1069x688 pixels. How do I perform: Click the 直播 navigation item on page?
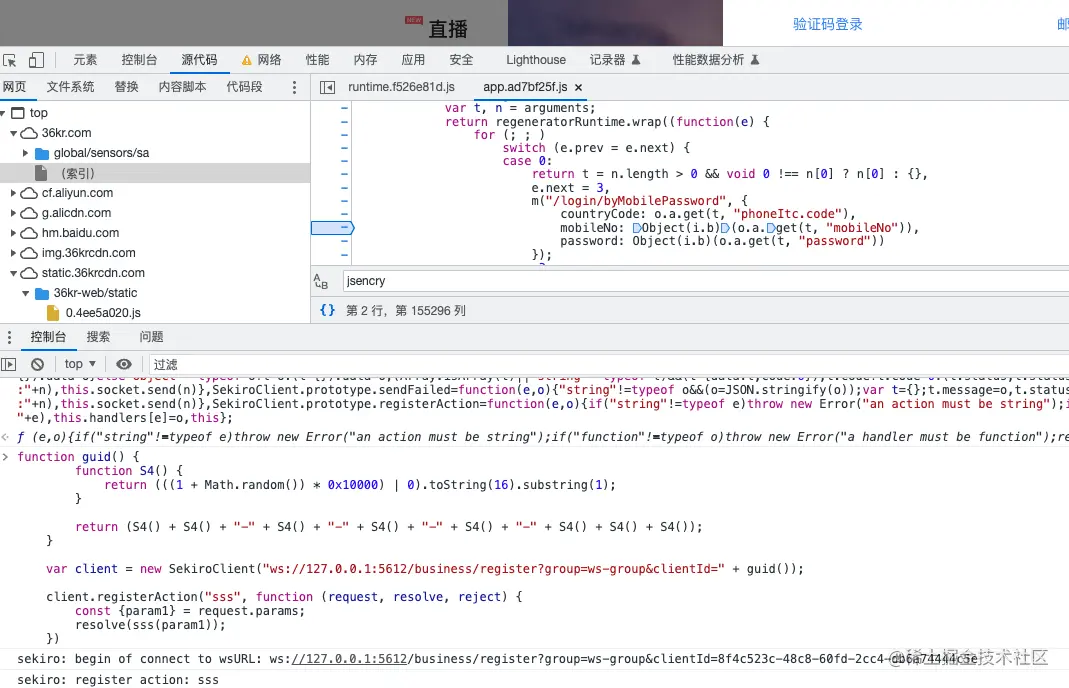coord(448,29)
